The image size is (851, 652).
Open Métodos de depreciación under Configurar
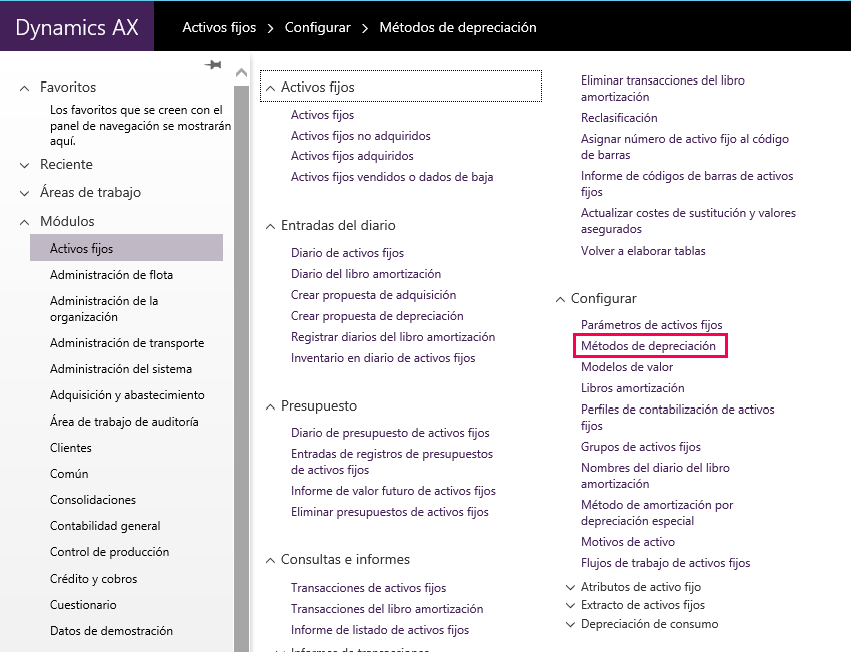[x=648, y=346]
